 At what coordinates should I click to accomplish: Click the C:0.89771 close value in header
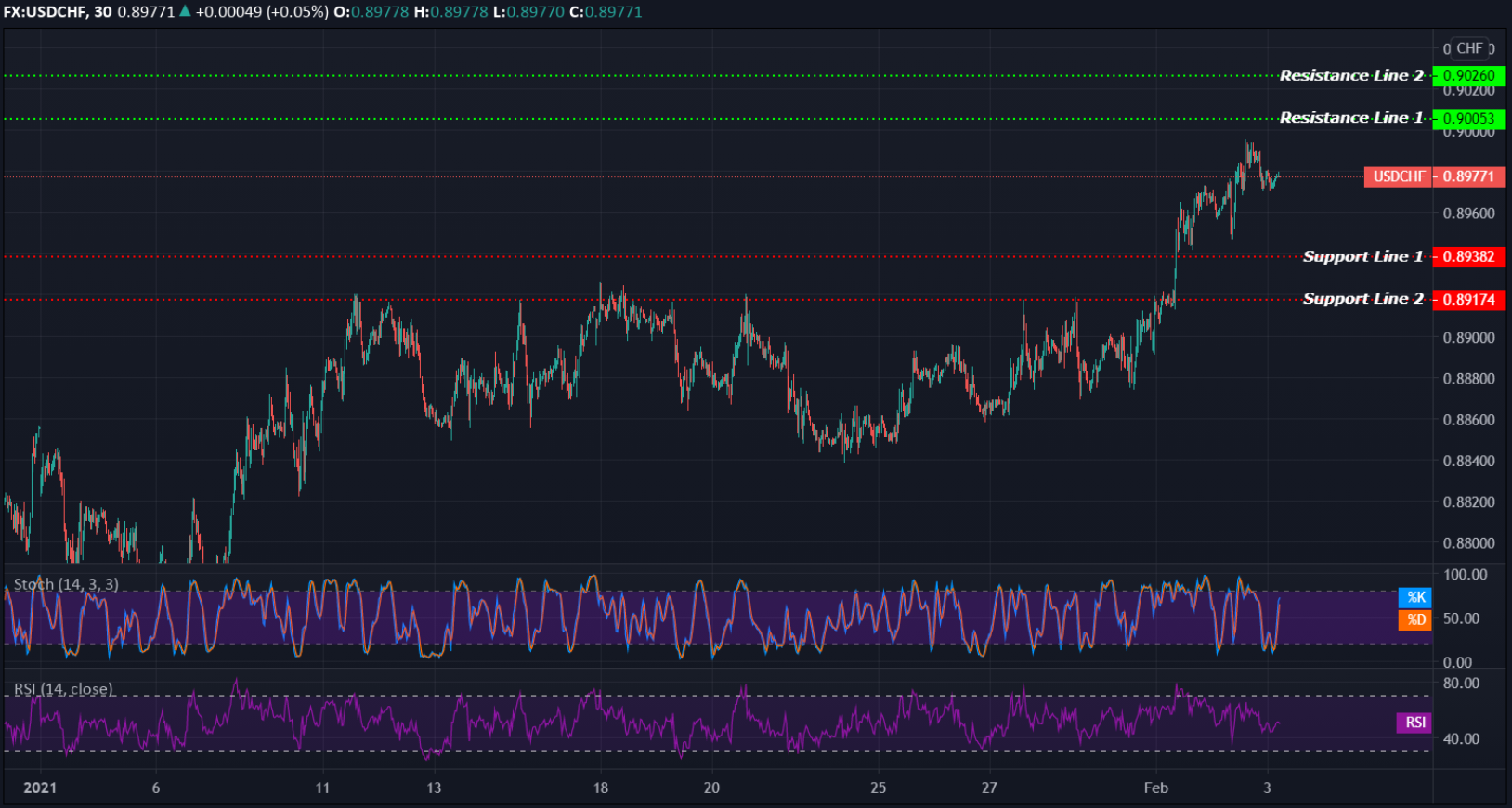pos(606,12)
